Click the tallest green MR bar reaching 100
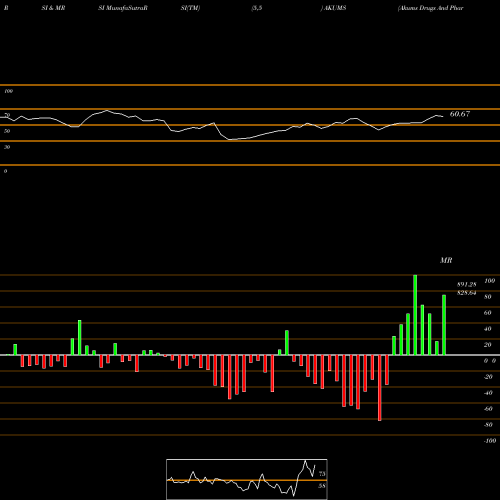 pos(415,315)
